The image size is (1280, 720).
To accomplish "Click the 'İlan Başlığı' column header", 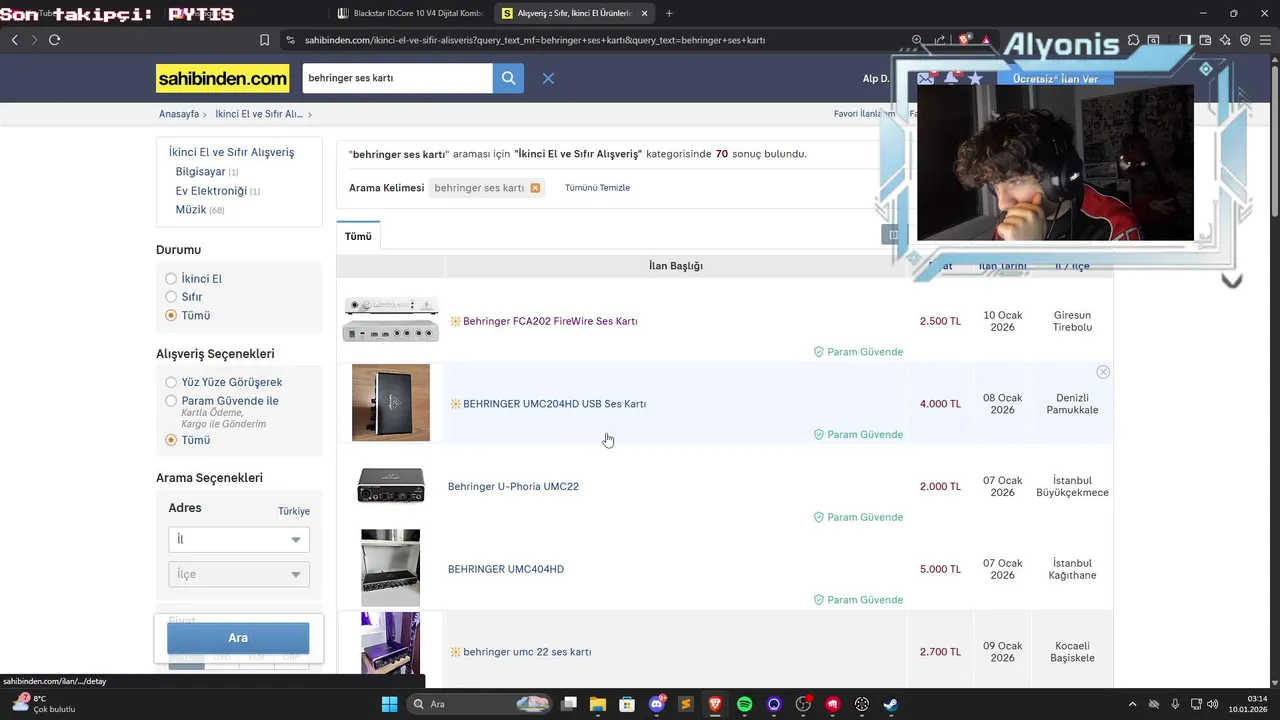I will (x=676, y=266).
